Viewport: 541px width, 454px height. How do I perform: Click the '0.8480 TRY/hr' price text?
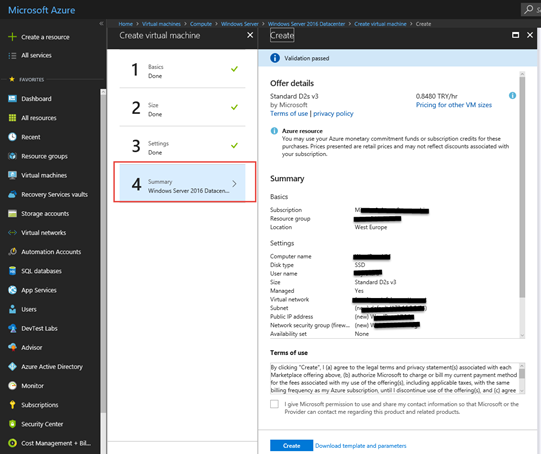tap(436, 96)
